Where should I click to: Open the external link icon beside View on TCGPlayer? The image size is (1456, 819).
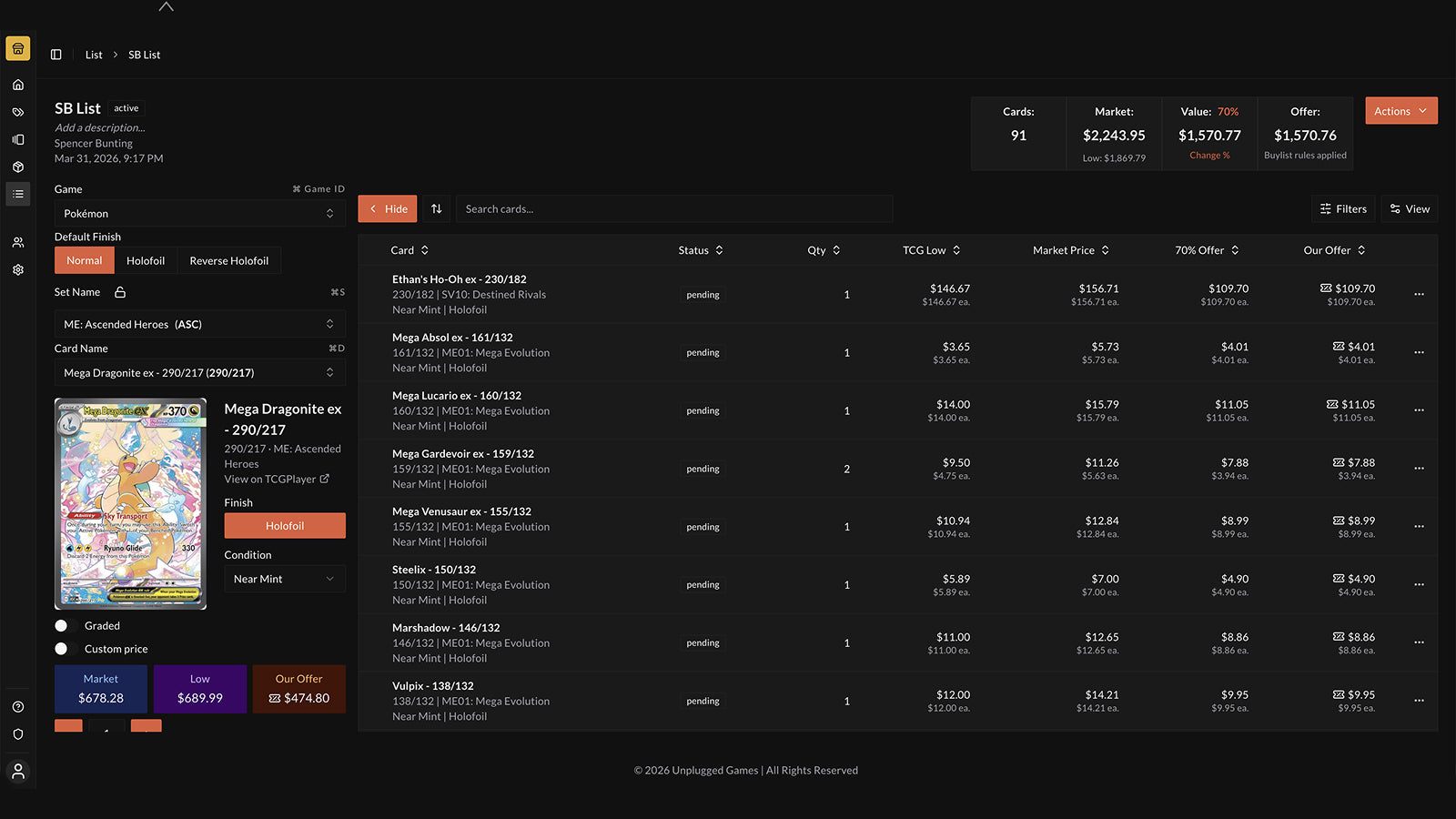325,479
